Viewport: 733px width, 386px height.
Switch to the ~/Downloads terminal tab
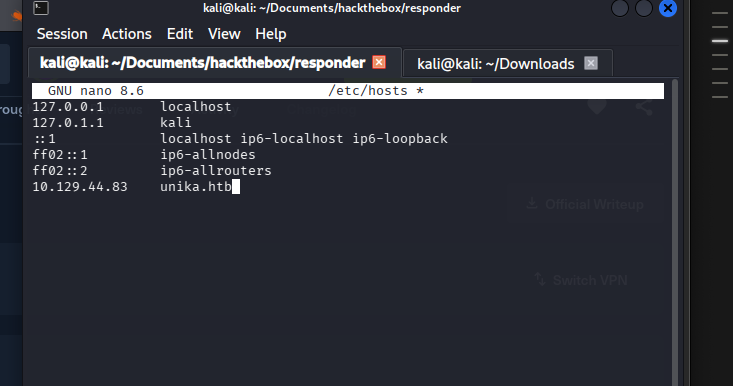tap(507, 64)
